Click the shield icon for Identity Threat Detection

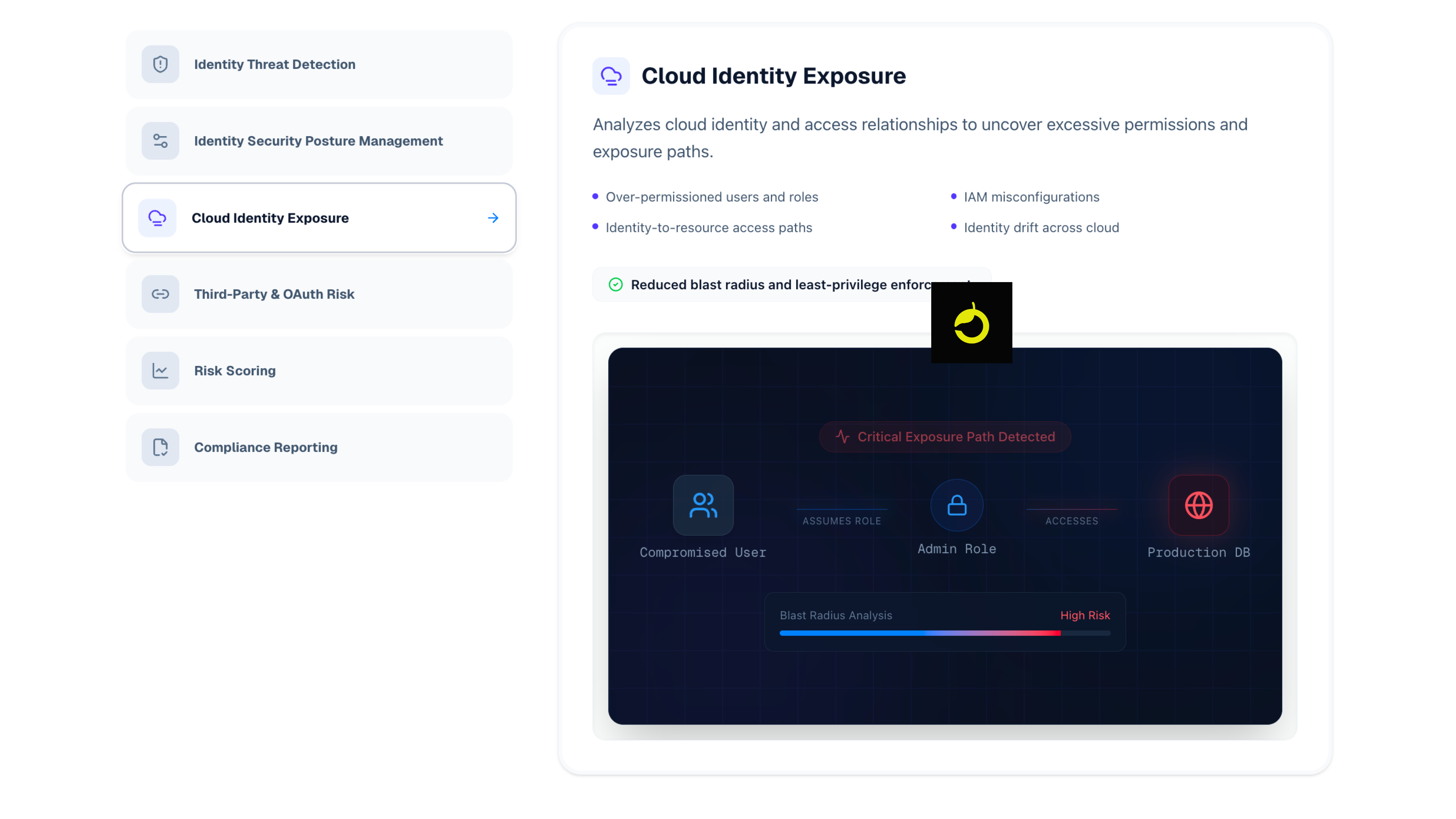(160, 64)
